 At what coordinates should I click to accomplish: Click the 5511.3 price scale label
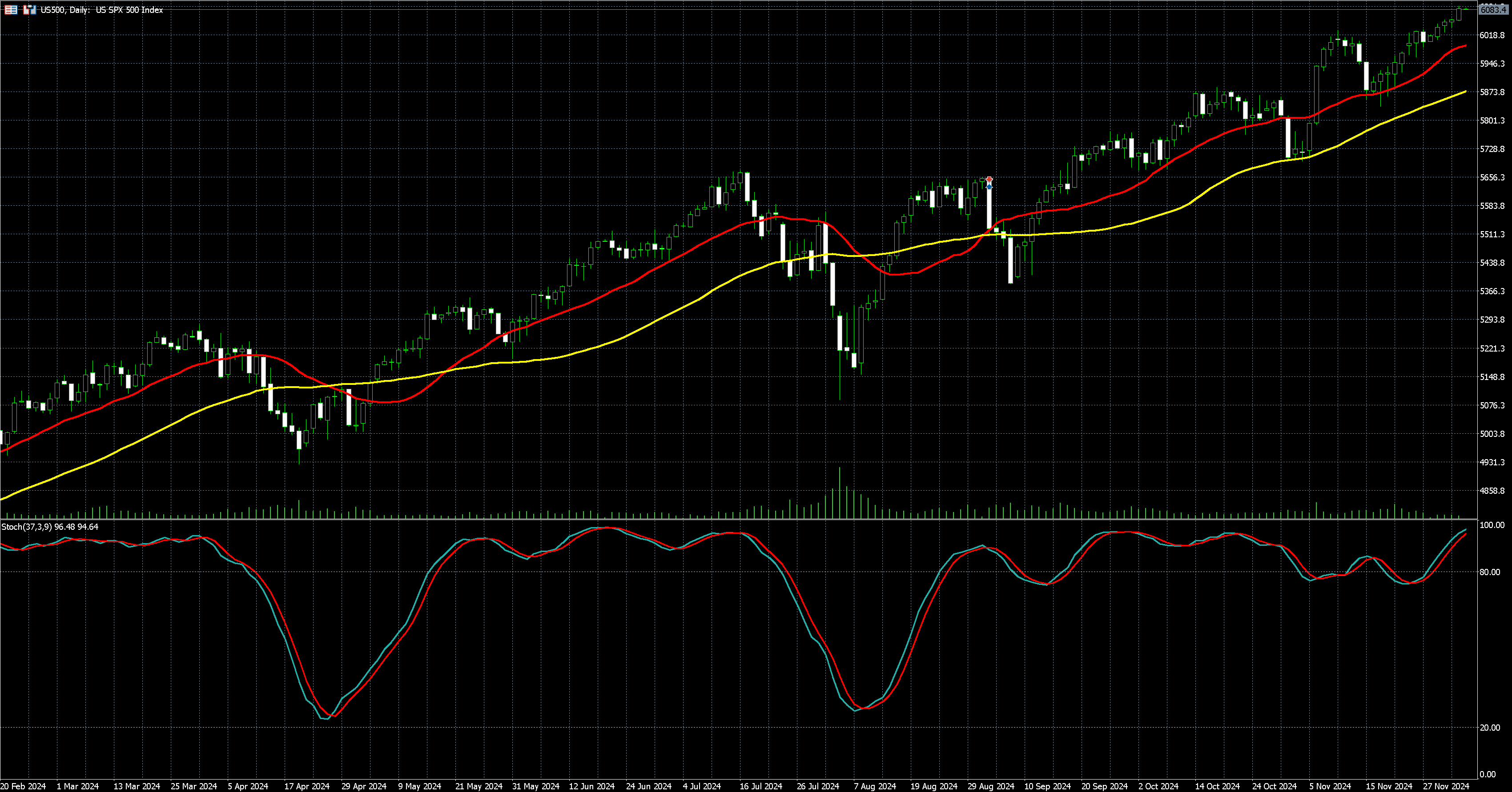(1492, 234)
